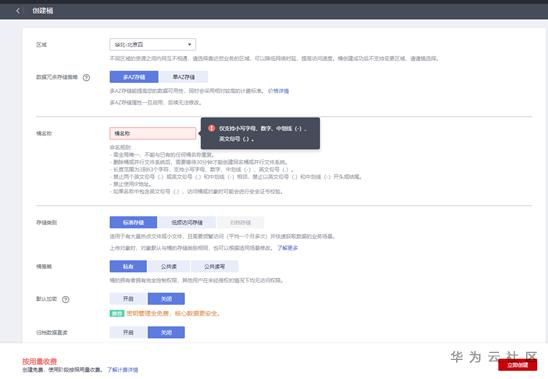Screen dimensions: 548x379
Task: Set bucket policy to 公共读写
Action: point(215,266)
